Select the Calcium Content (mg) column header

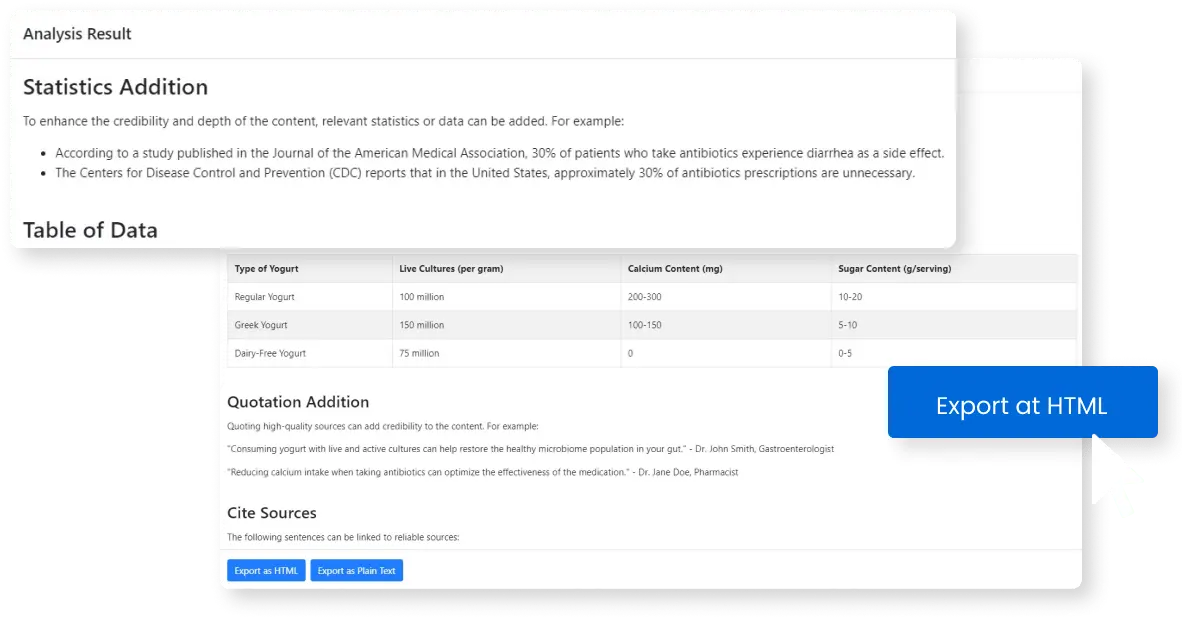(x=675, y=269)
